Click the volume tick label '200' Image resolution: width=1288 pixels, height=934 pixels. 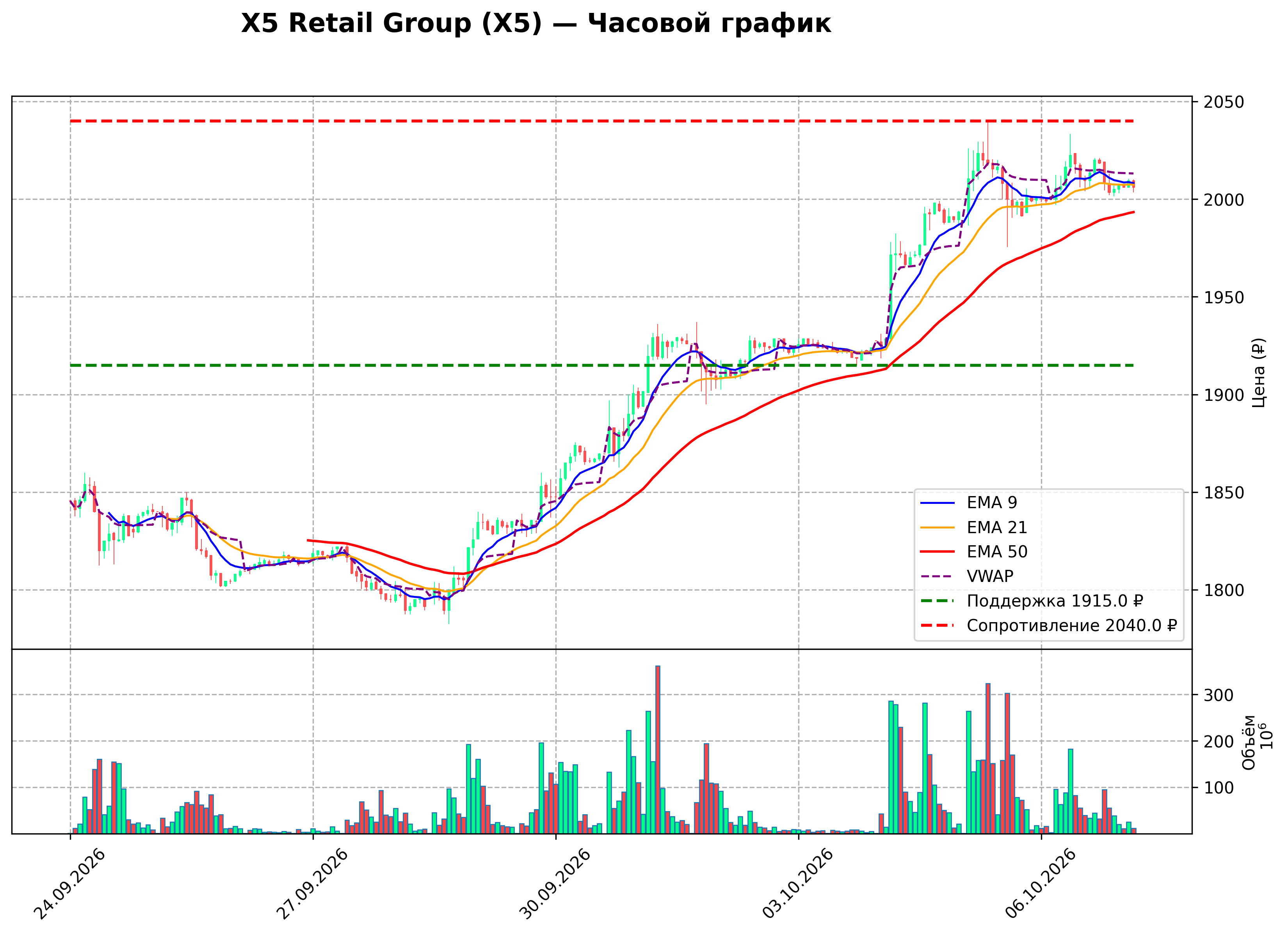point(1219,742)
